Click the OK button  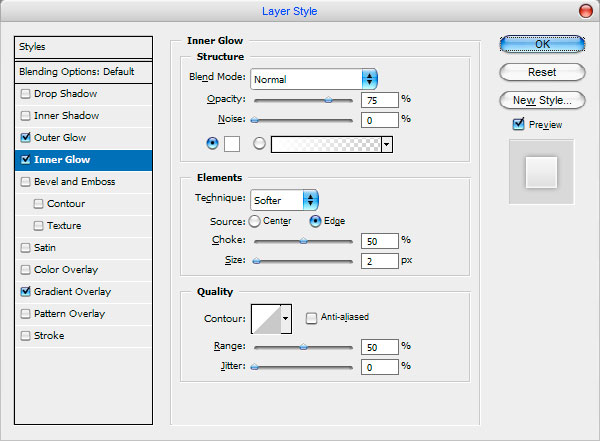pos(542,44)
